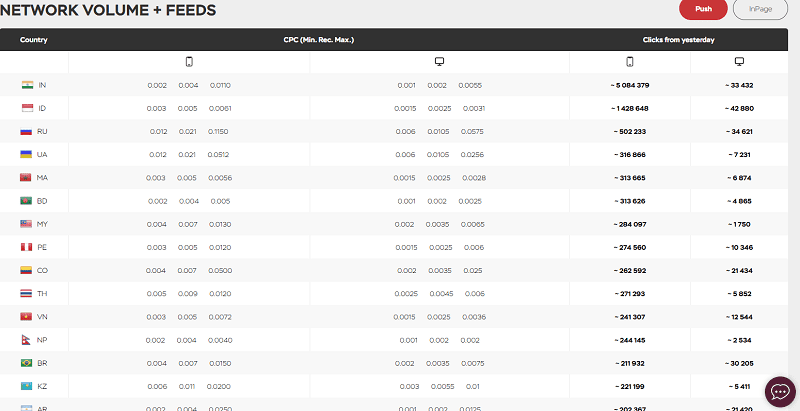Click the India flag icon
800x411 pixels.
[27, 85]
